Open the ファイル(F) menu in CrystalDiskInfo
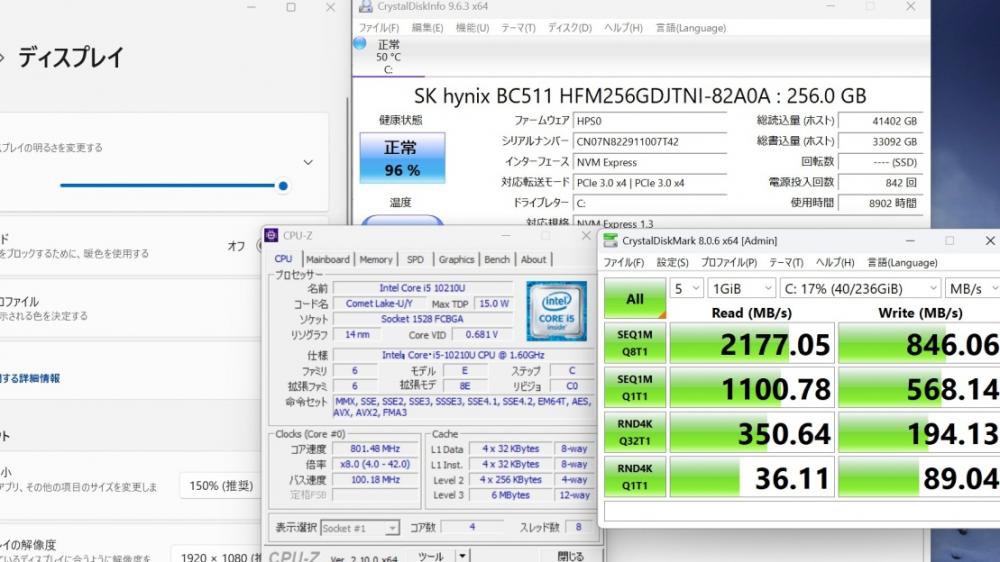 [x=379, y=28]
